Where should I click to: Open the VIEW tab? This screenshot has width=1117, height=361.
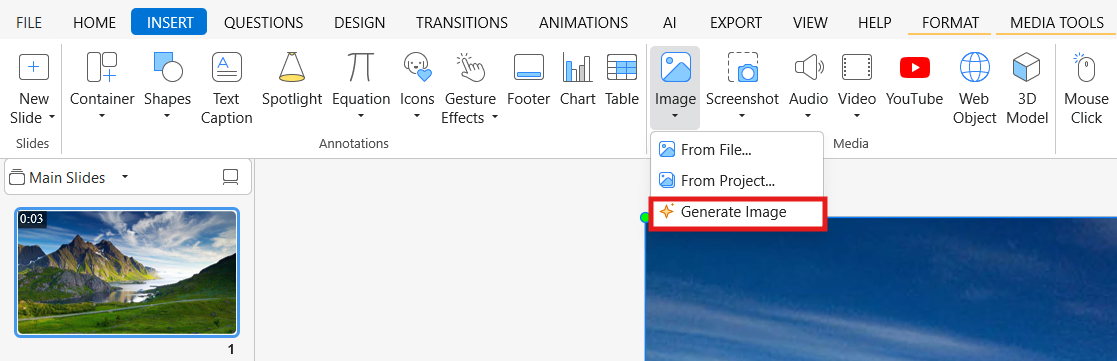click(811, 23)
